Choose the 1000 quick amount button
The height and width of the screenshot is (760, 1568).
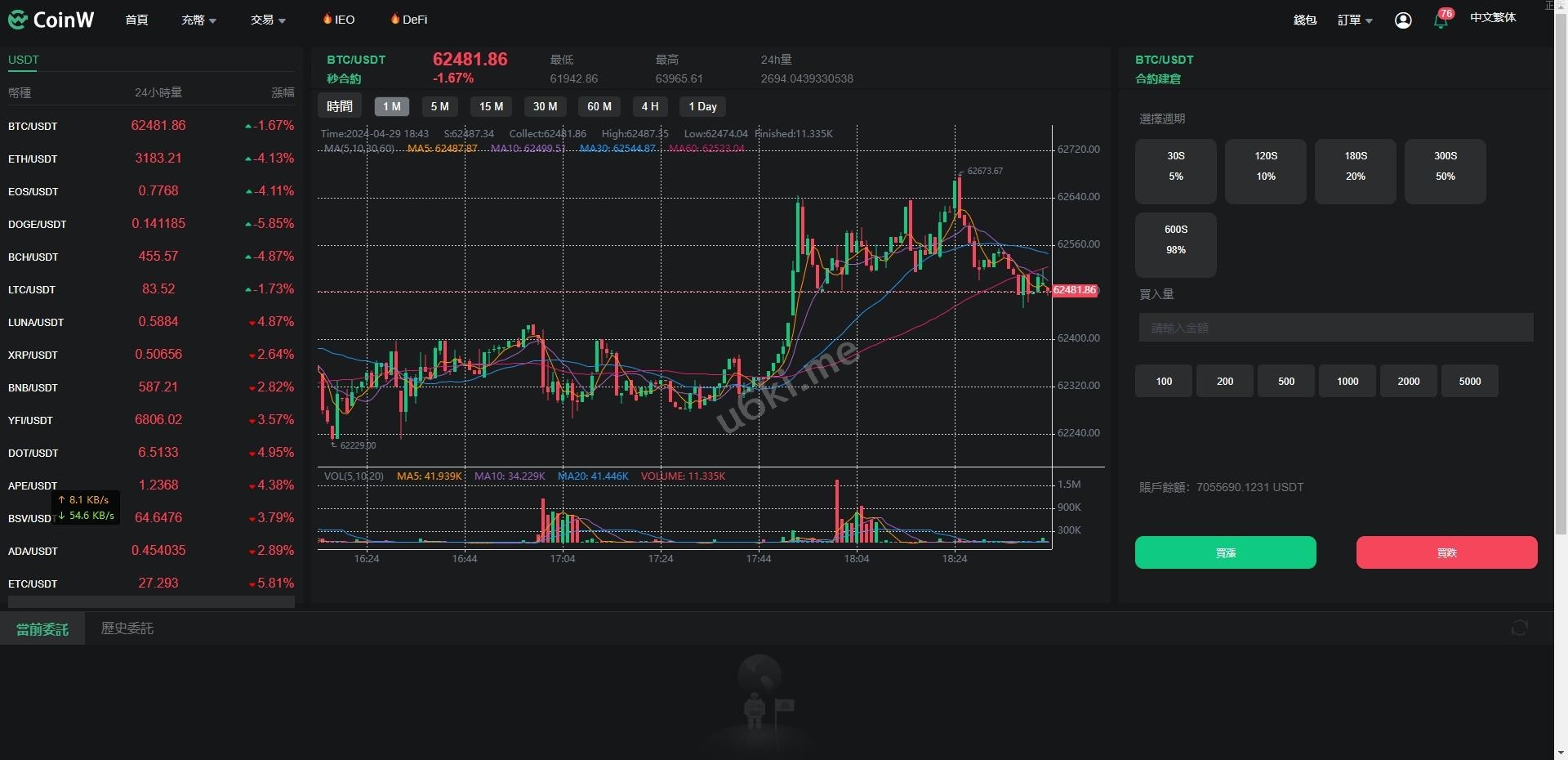coord(1347,382)
